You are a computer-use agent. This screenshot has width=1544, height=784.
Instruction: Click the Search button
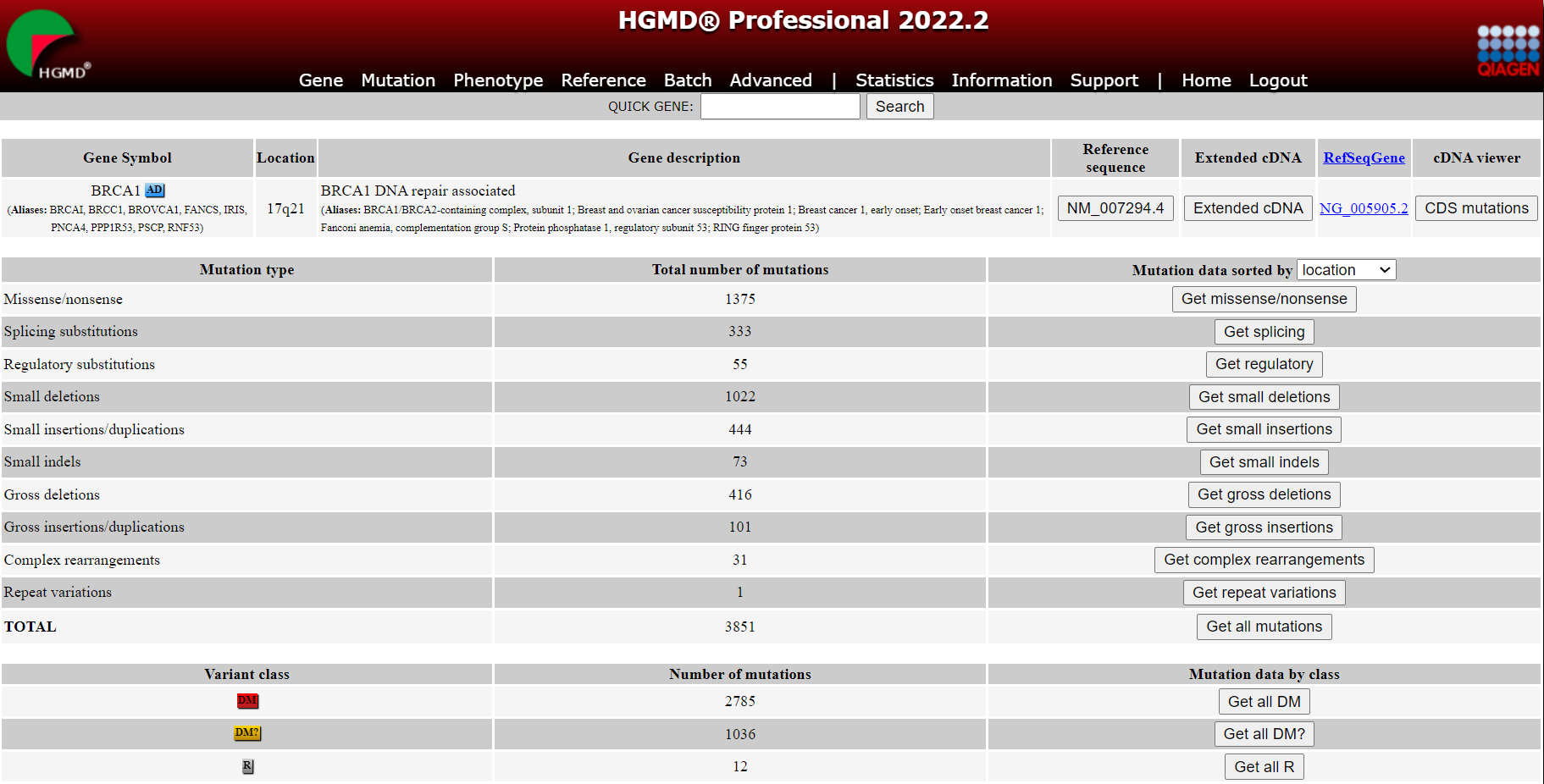click(x=899, y=107)
